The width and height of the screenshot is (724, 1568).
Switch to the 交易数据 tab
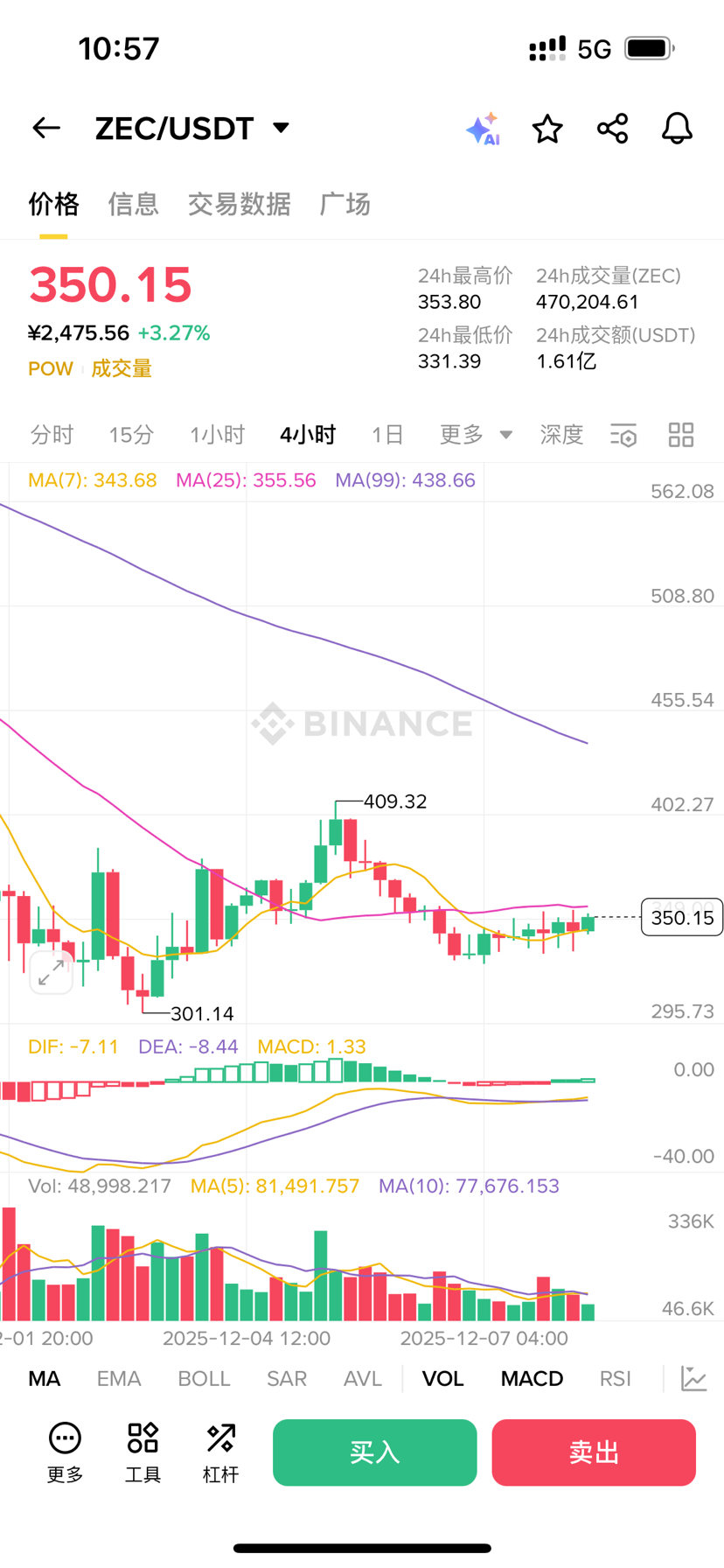239,204
